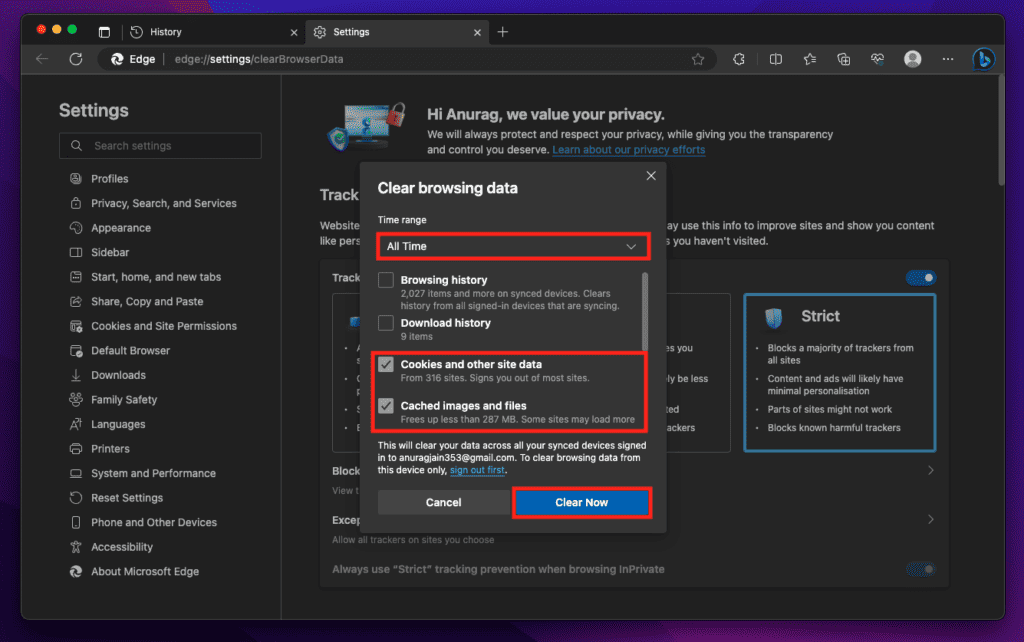This screenshot has width=1024, height=642.
Task: Select the Appearance sidebar icon
Action: (x=78, y=227)
